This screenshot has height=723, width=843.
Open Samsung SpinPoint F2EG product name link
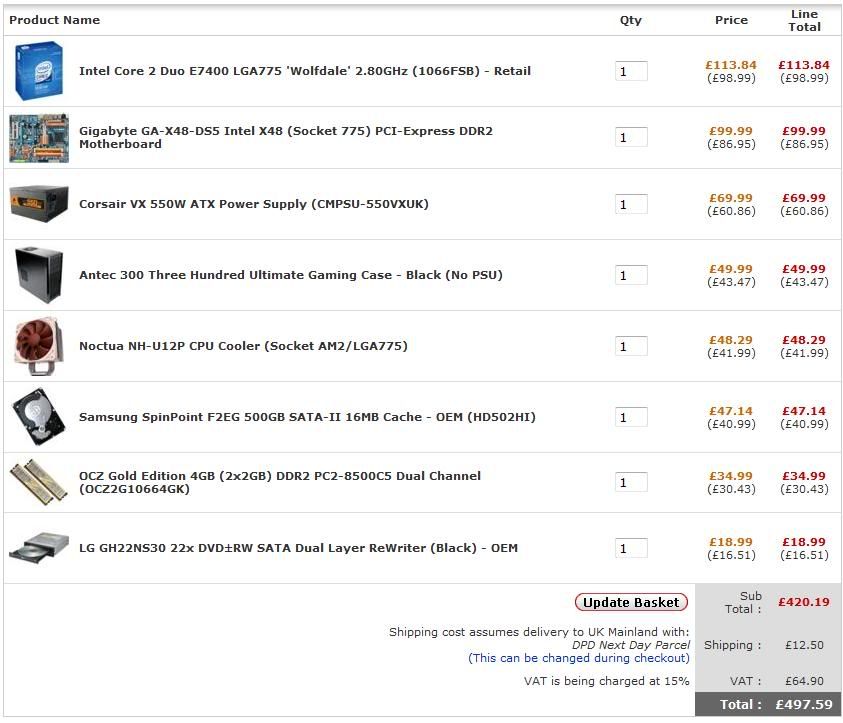[307, 417]
